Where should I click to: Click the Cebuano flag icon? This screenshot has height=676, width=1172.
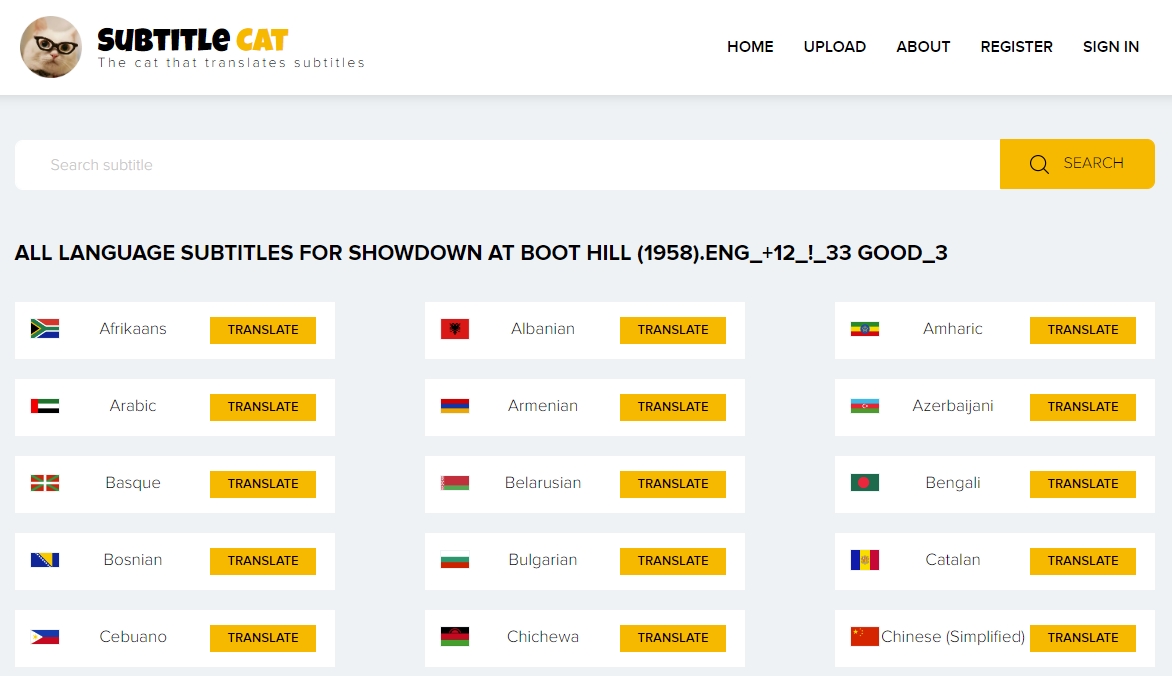(x=45, y=637)
